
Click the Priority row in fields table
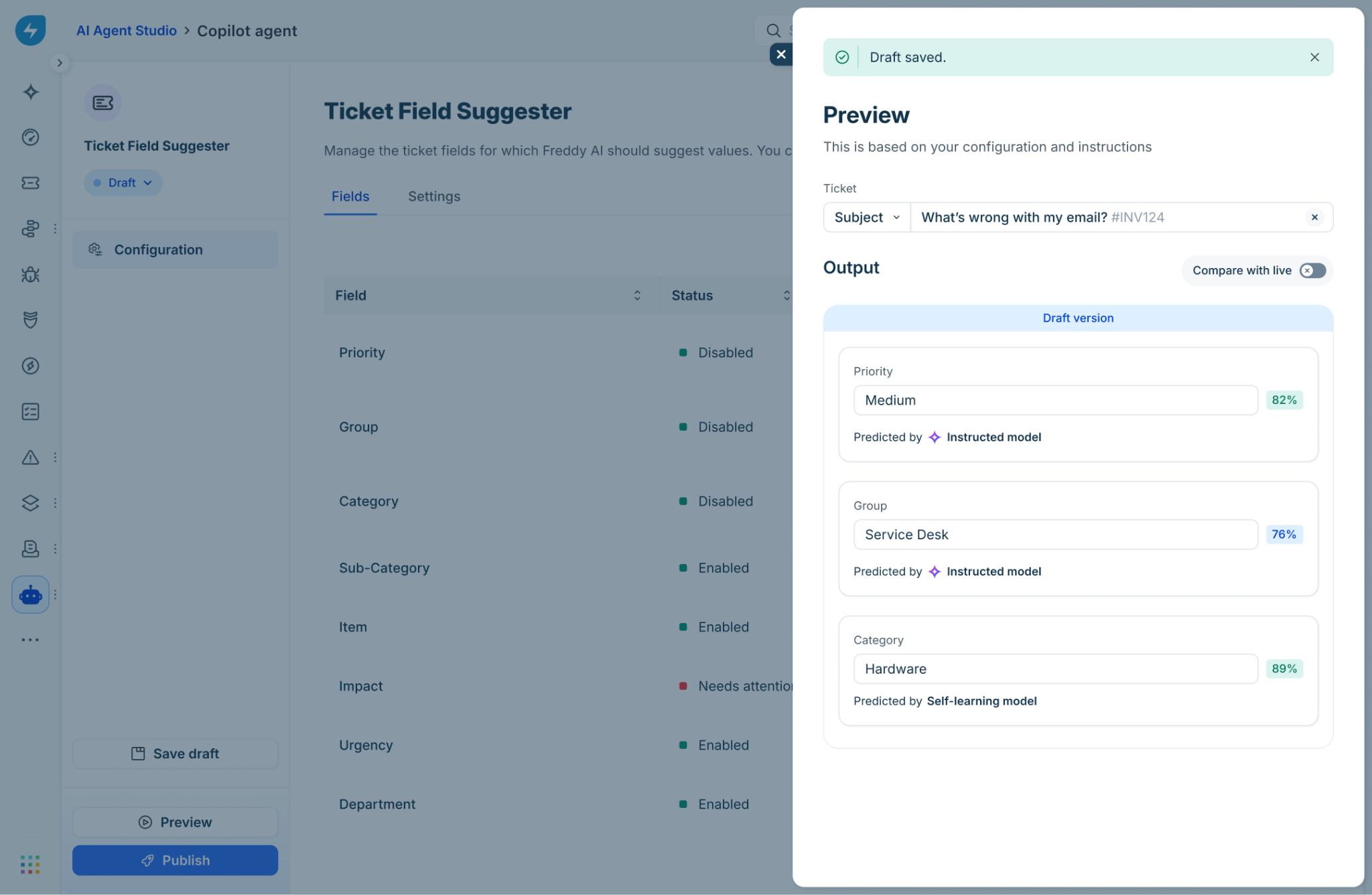559,352
